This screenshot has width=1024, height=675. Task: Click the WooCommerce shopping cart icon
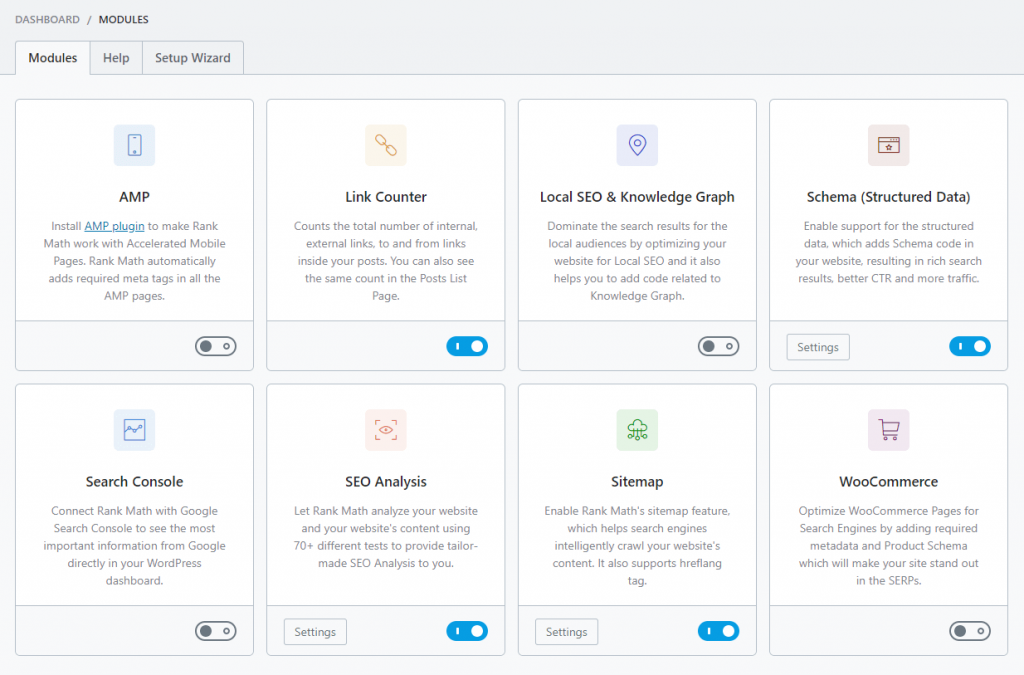889,430
